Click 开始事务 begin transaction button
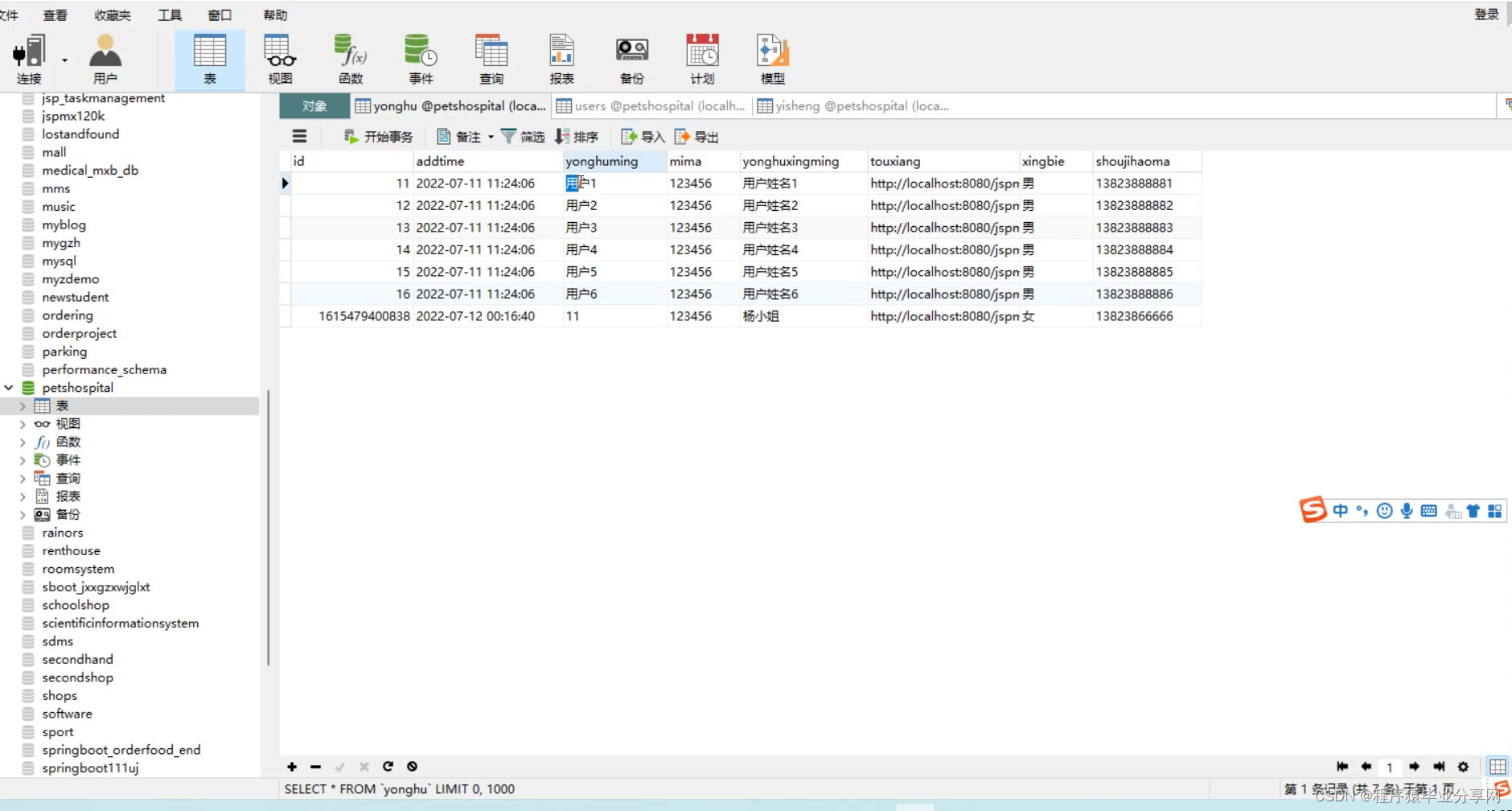The width and height of the screenshot is (1512, 811). click(x=378, y=137)
